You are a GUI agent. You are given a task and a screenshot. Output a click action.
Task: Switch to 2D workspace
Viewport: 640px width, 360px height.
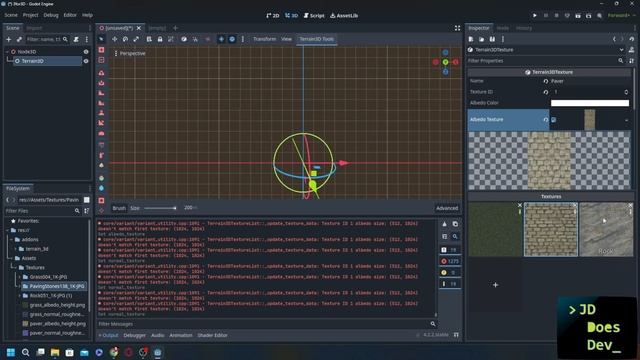[273, 16]
